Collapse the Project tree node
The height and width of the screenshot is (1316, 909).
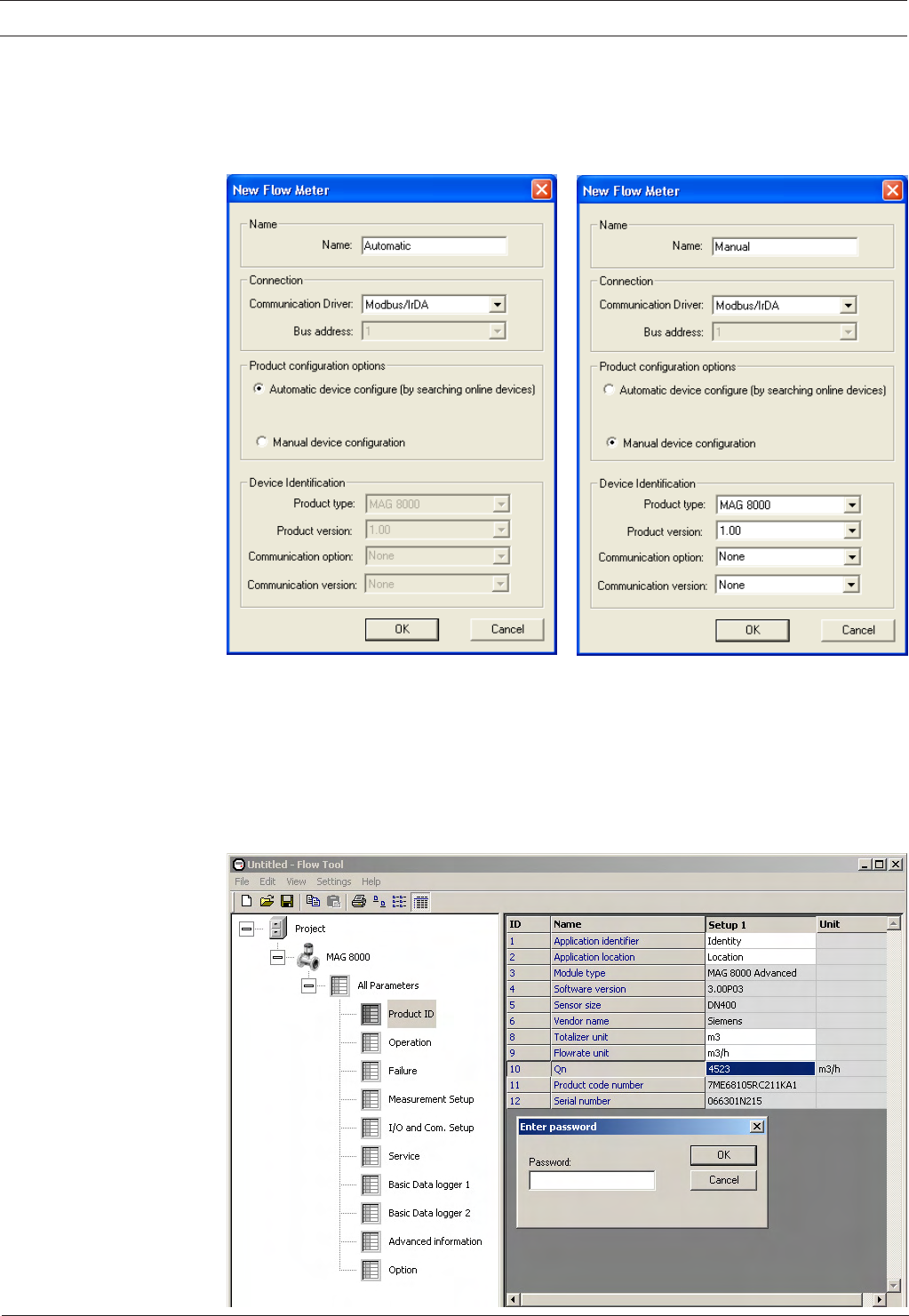coord(246,929)
